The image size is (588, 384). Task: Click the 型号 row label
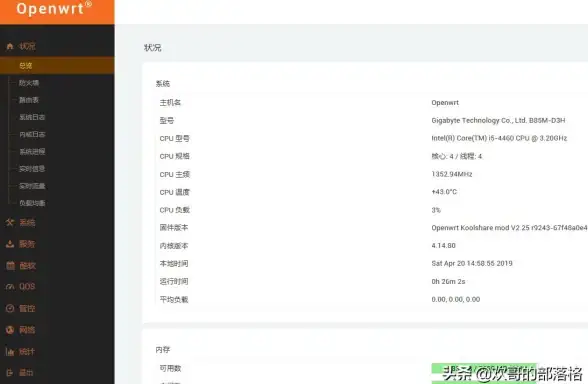pos(167,120)
